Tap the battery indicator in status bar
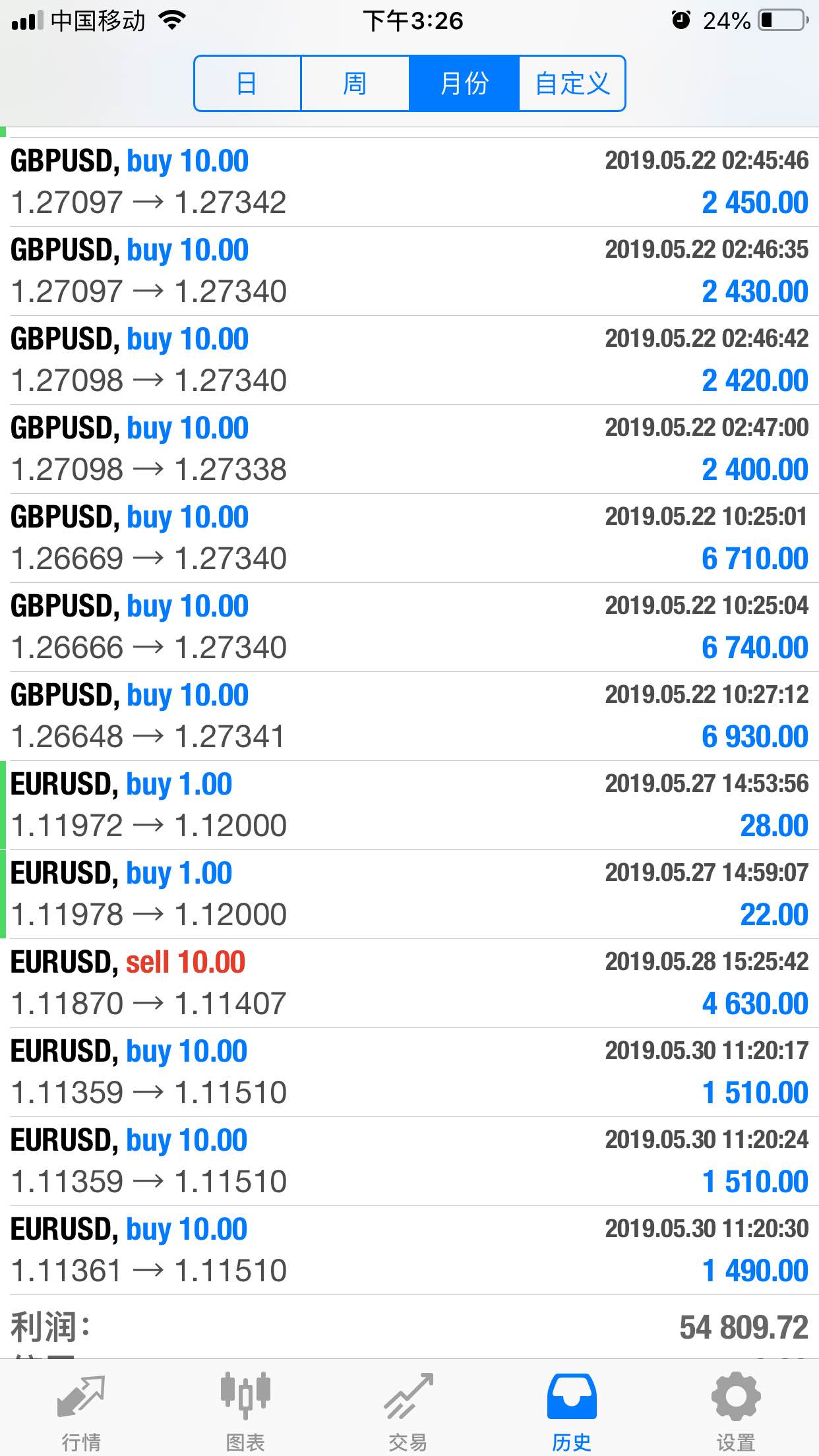819x1456 pixels. pos(783,20)
